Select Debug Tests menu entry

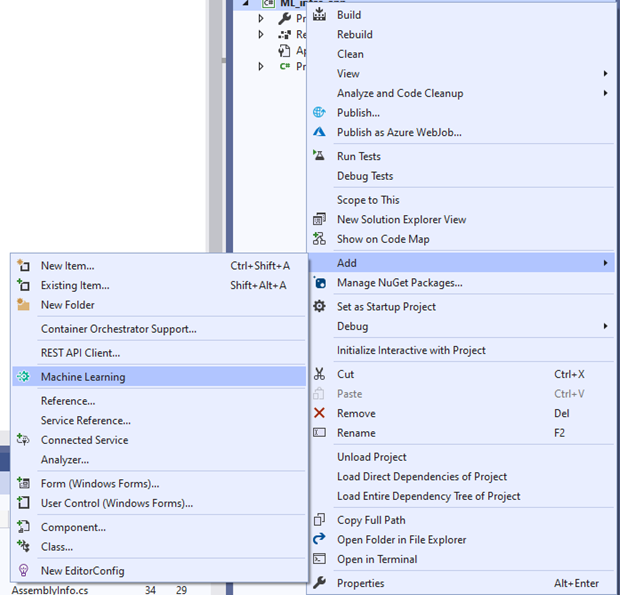point(460,176)
